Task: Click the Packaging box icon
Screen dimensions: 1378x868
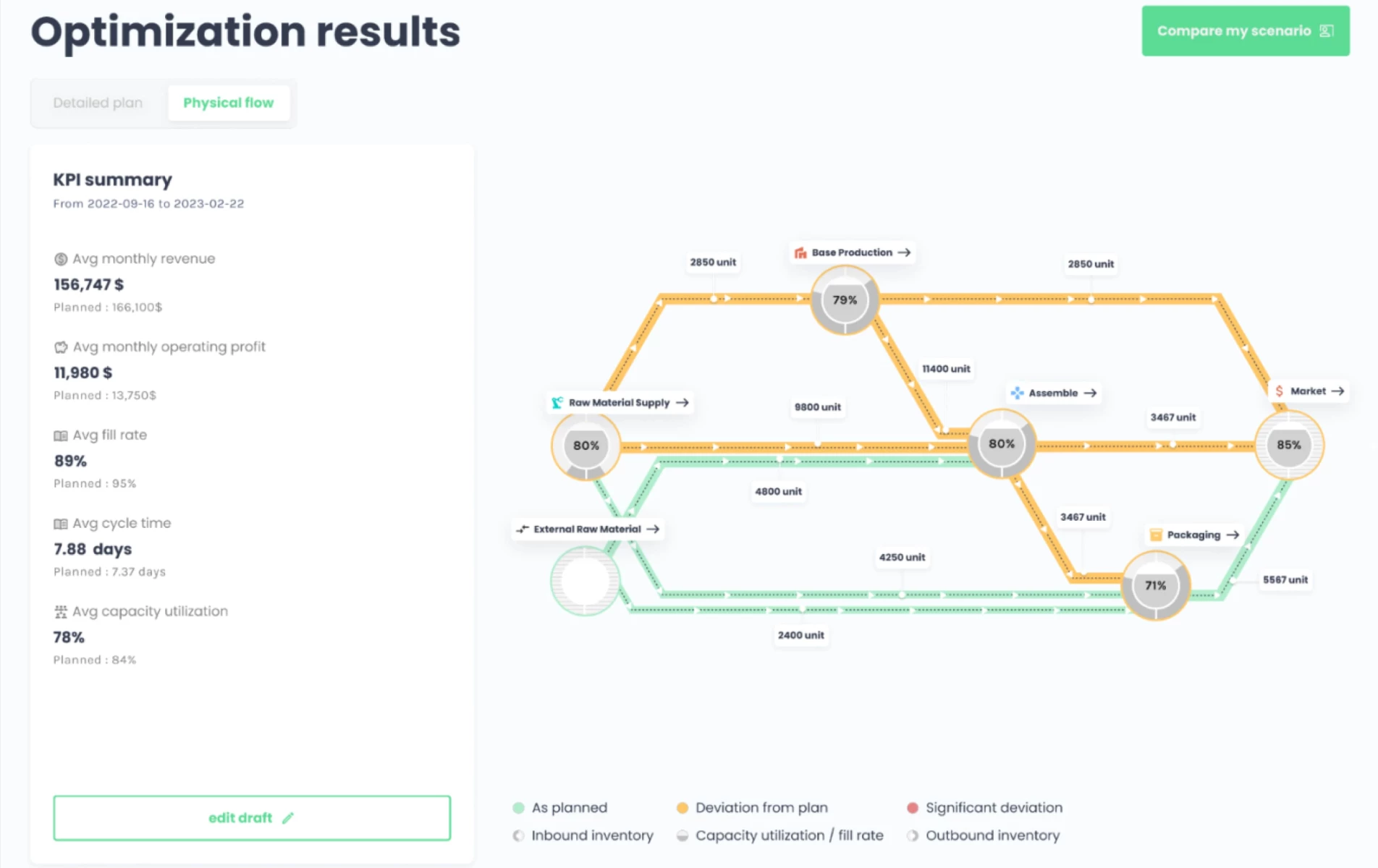Action: [x=1156, y=535]
